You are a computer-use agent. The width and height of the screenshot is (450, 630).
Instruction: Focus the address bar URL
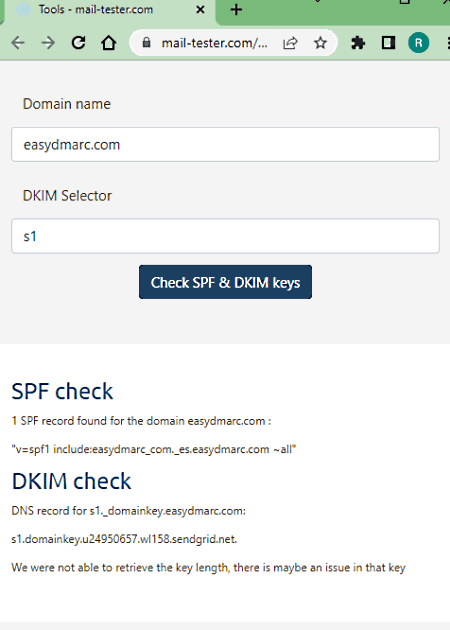pos(214,43)
